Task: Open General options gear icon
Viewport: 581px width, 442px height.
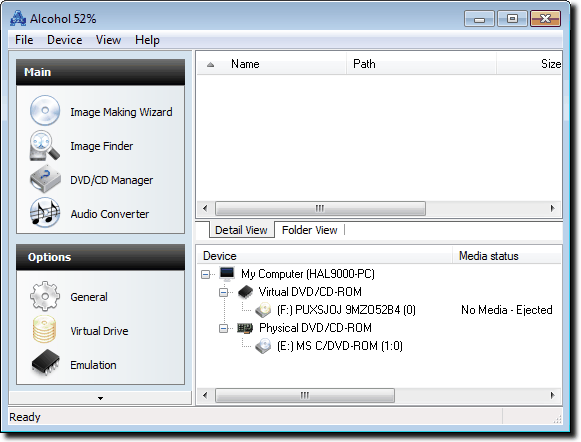Action: (x=45, y=296)
